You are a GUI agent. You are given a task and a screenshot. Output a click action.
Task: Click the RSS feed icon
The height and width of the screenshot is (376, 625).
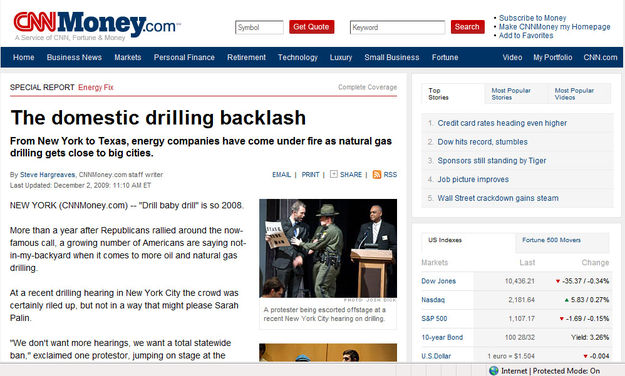[377, 174]
